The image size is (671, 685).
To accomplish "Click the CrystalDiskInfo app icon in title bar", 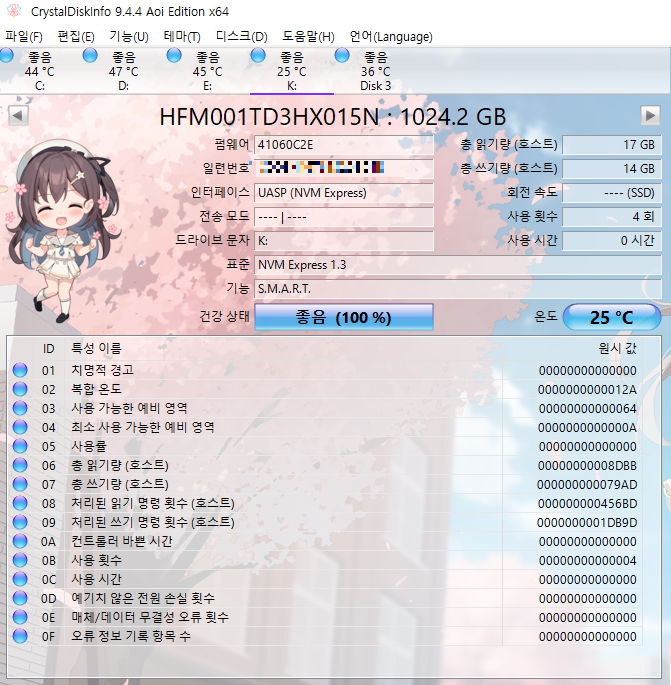I will pyautogui.click(x=14, y=11).
